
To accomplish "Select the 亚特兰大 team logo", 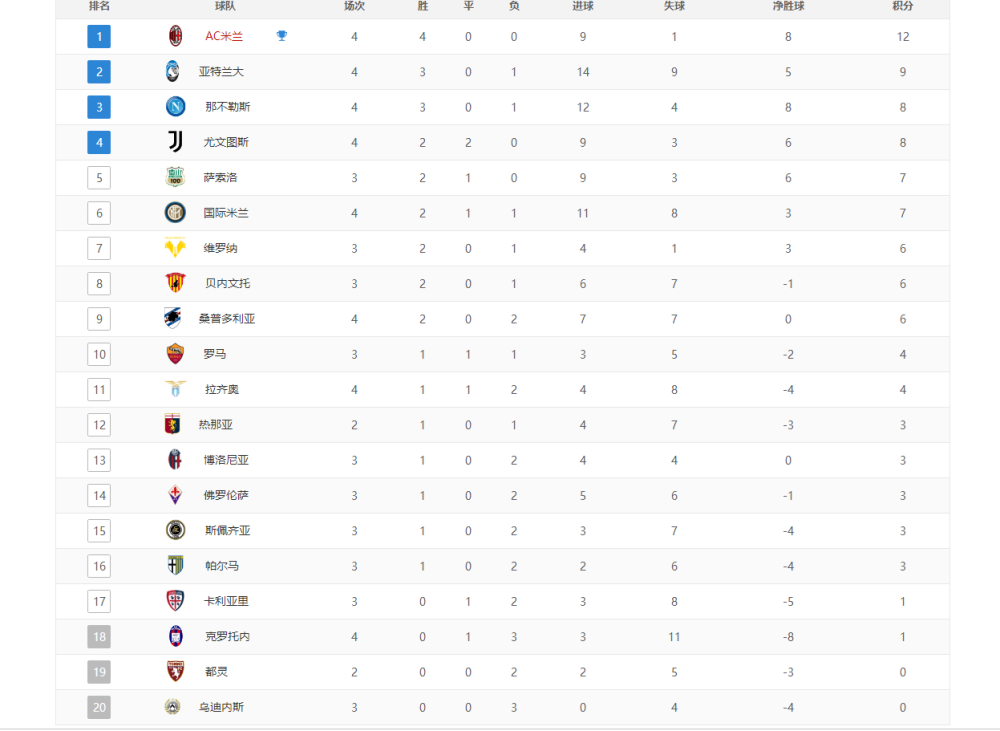I will tap(172, 71).
